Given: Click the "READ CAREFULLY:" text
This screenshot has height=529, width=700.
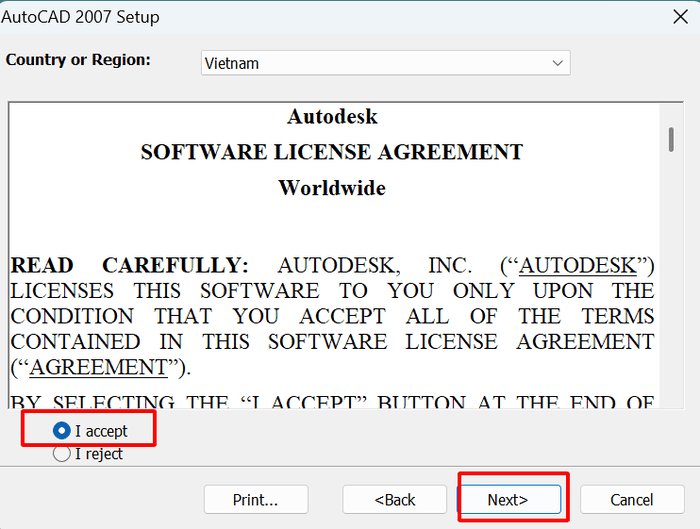Looking at the screenshot, I should click(129, 265).
